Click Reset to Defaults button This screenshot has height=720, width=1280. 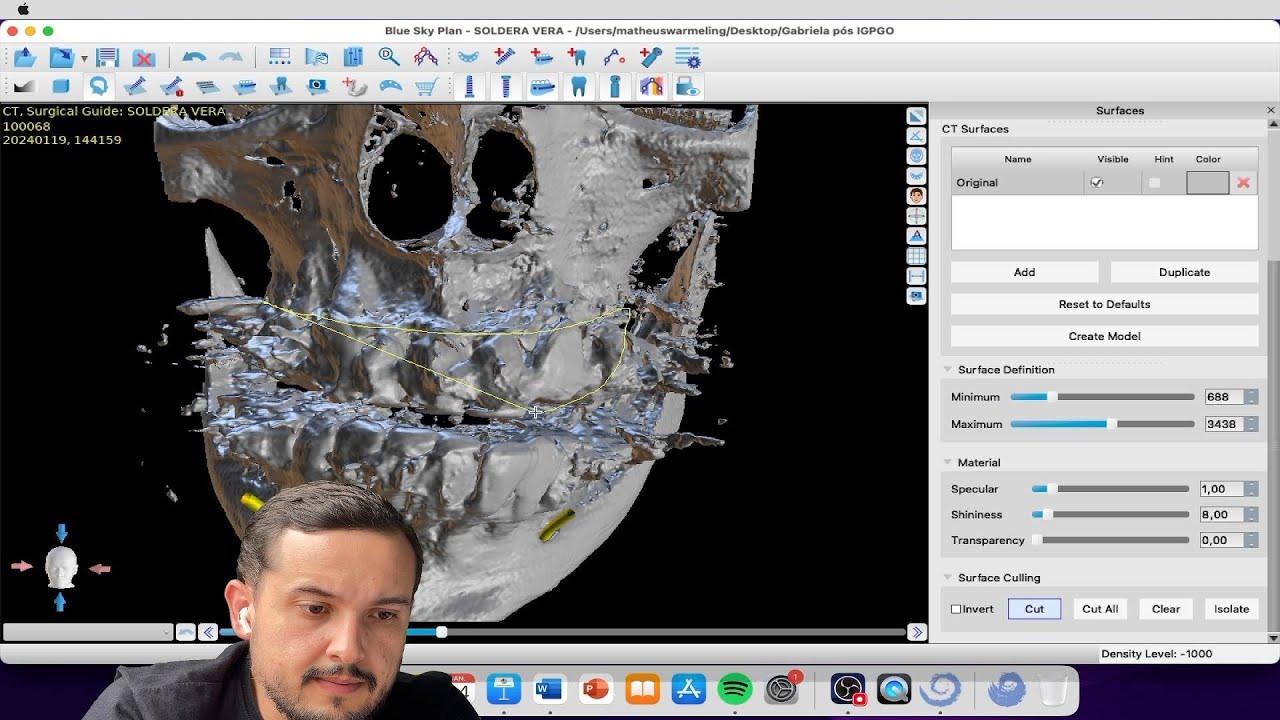pos(1104,304)
